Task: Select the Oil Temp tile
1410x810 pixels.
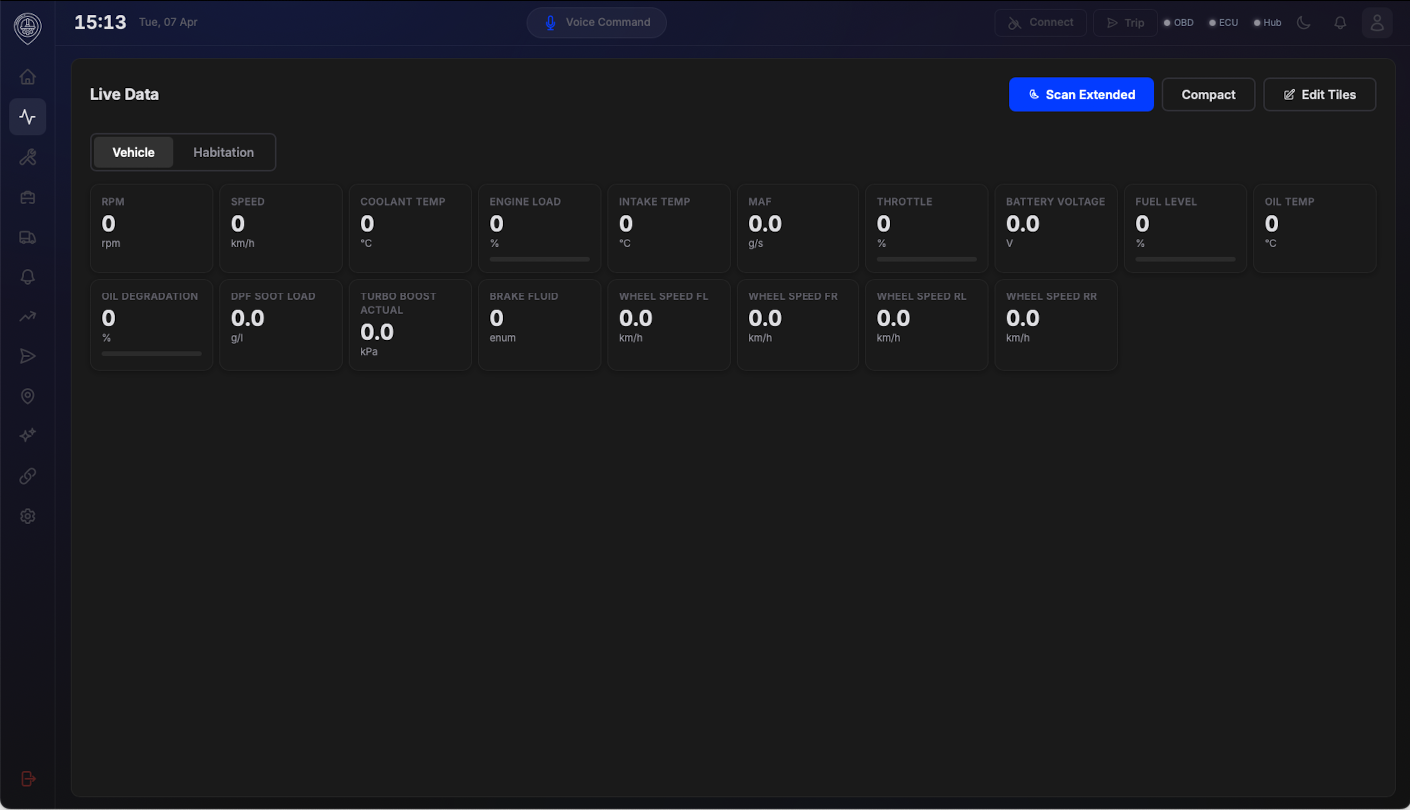Action: [1315, 228]
